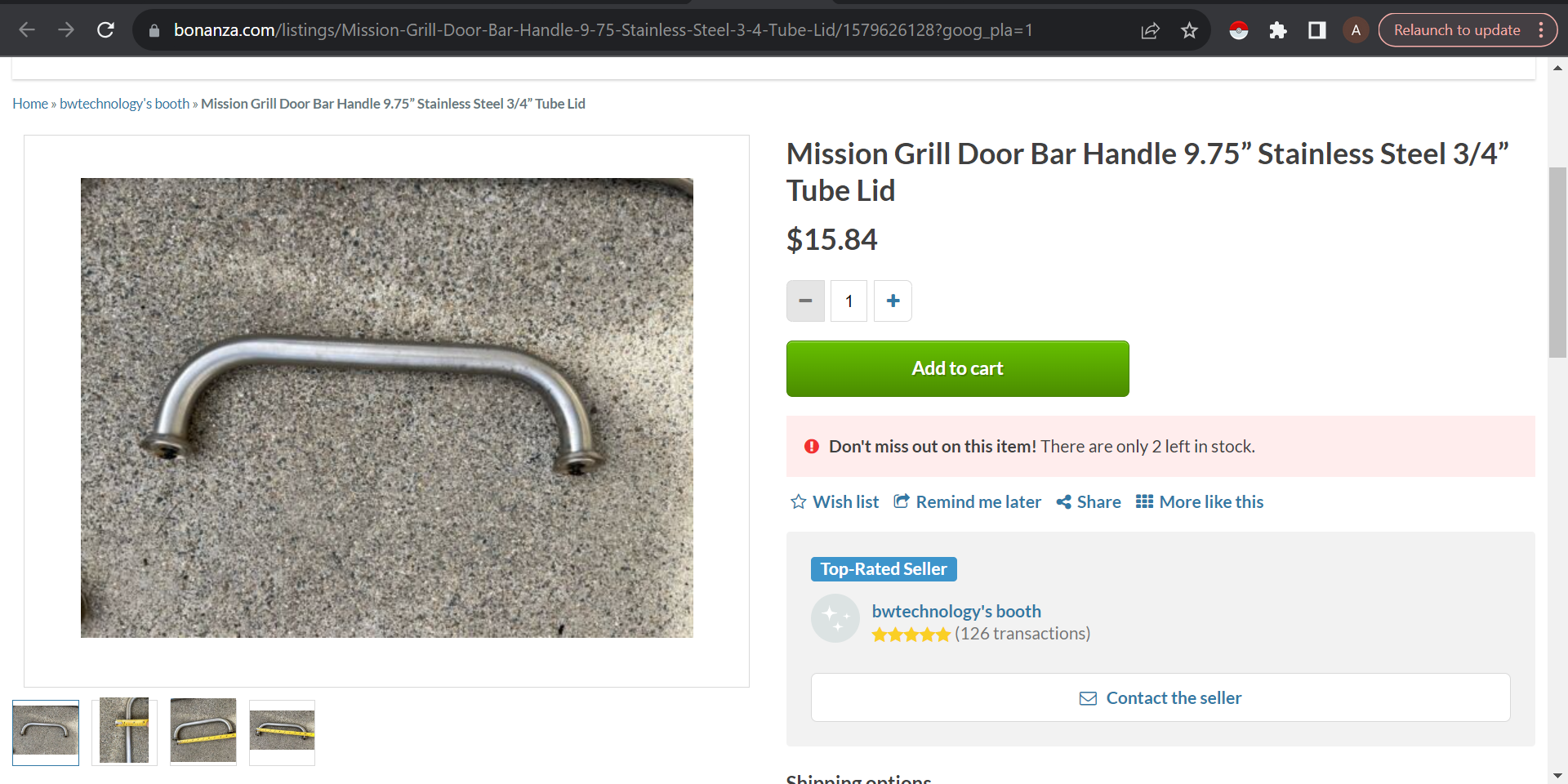The width and height of the screenshot is (1568, 784).
Task: Add the item to Wish list
Action: pos(835,501)
